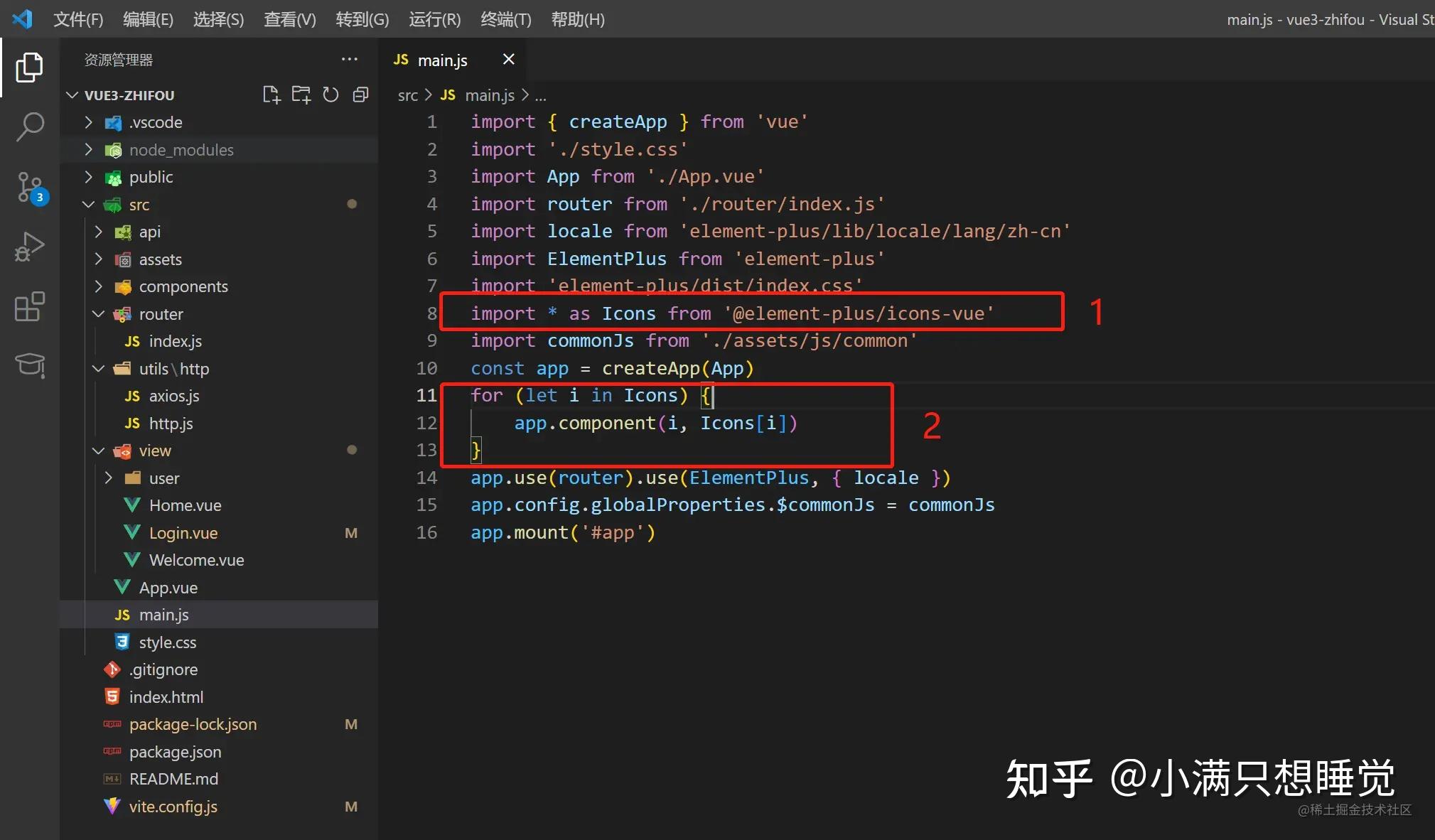Expand the node_modules folder
Image resolution: width=1435 pixels, height=840 pixels.
click(x=88, y=149)
